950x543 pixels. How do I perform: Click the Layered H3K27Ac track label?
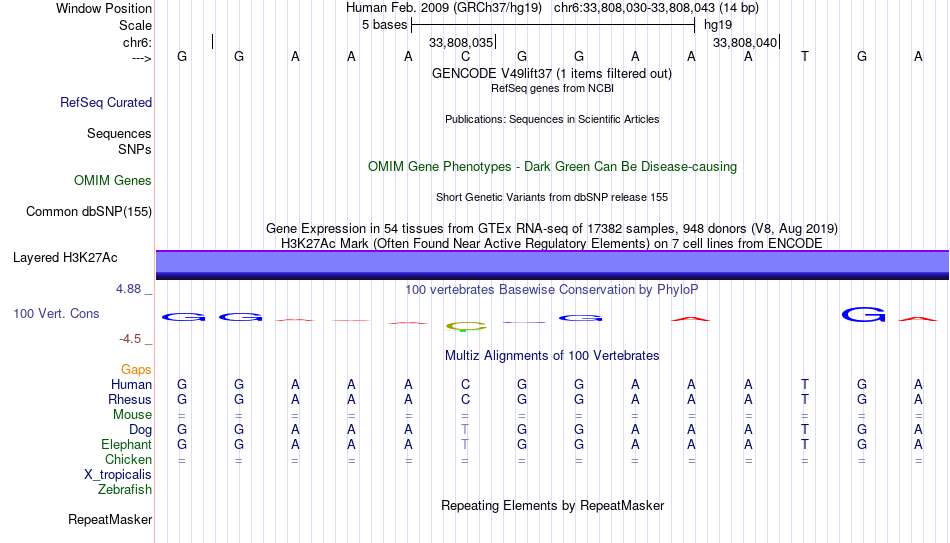[x=65, y=258]
